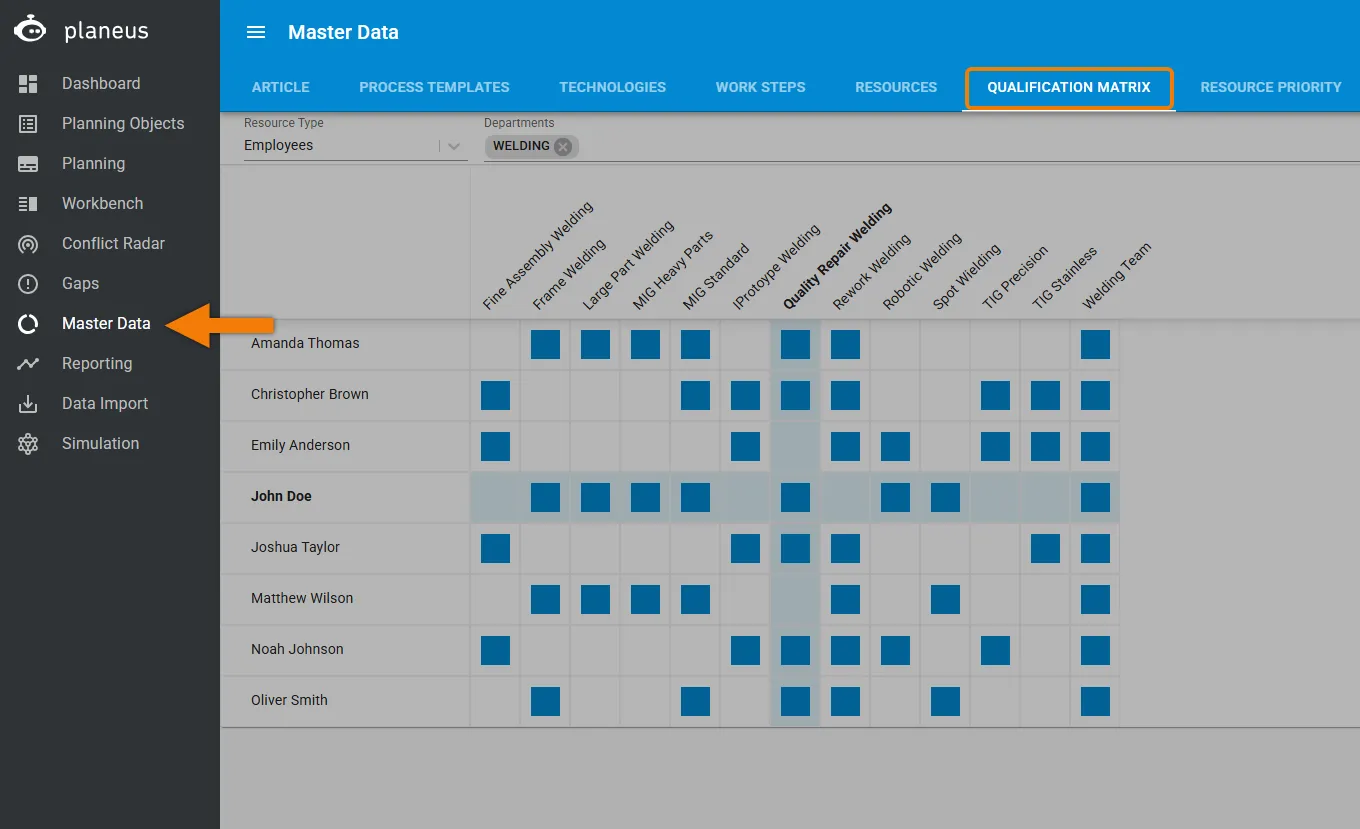The image size is (1360, 829).
Task: Open the Resource Priority tab
Action: (x=1271, y=87)
